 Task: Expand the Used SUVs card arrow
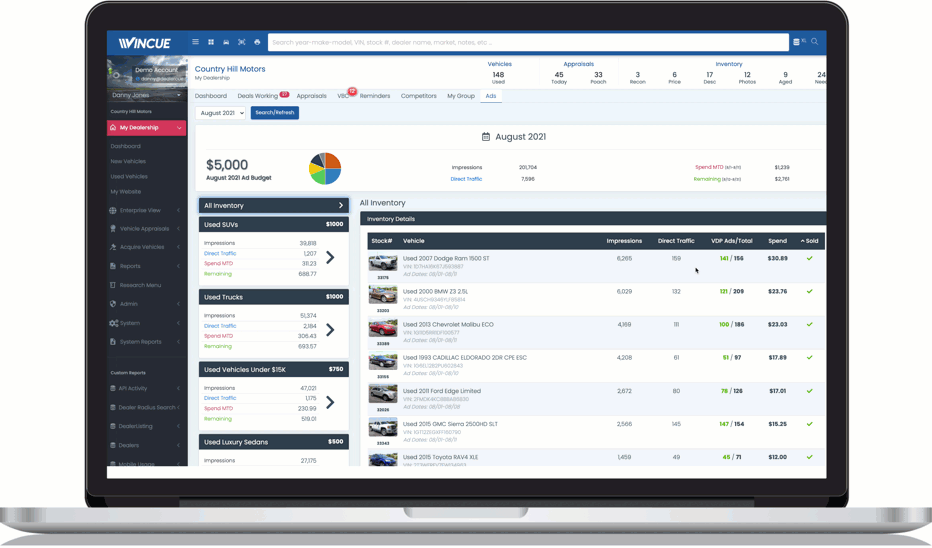330,257
